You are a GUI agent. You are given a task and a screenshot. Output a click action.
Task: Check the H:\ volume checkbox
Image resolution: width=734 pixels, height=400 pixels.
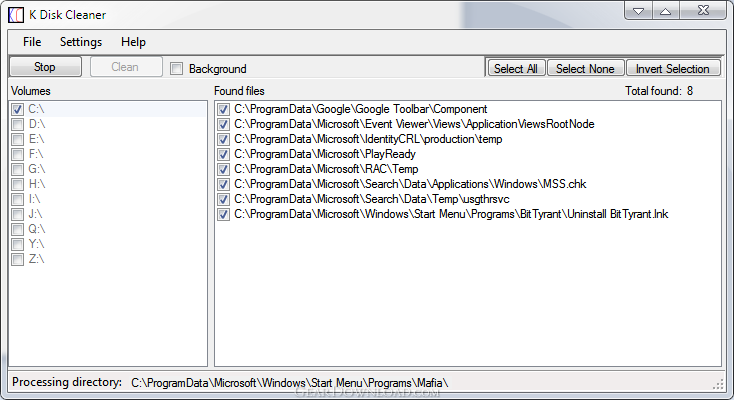click(x=18, y=185)
